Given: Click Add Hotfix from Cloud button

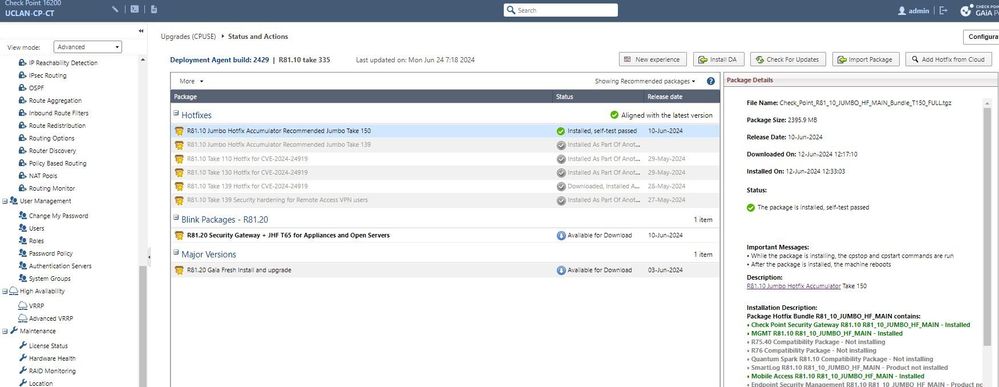Looking at the screenshot, I should pyautogui.click(x=948, y=59).
